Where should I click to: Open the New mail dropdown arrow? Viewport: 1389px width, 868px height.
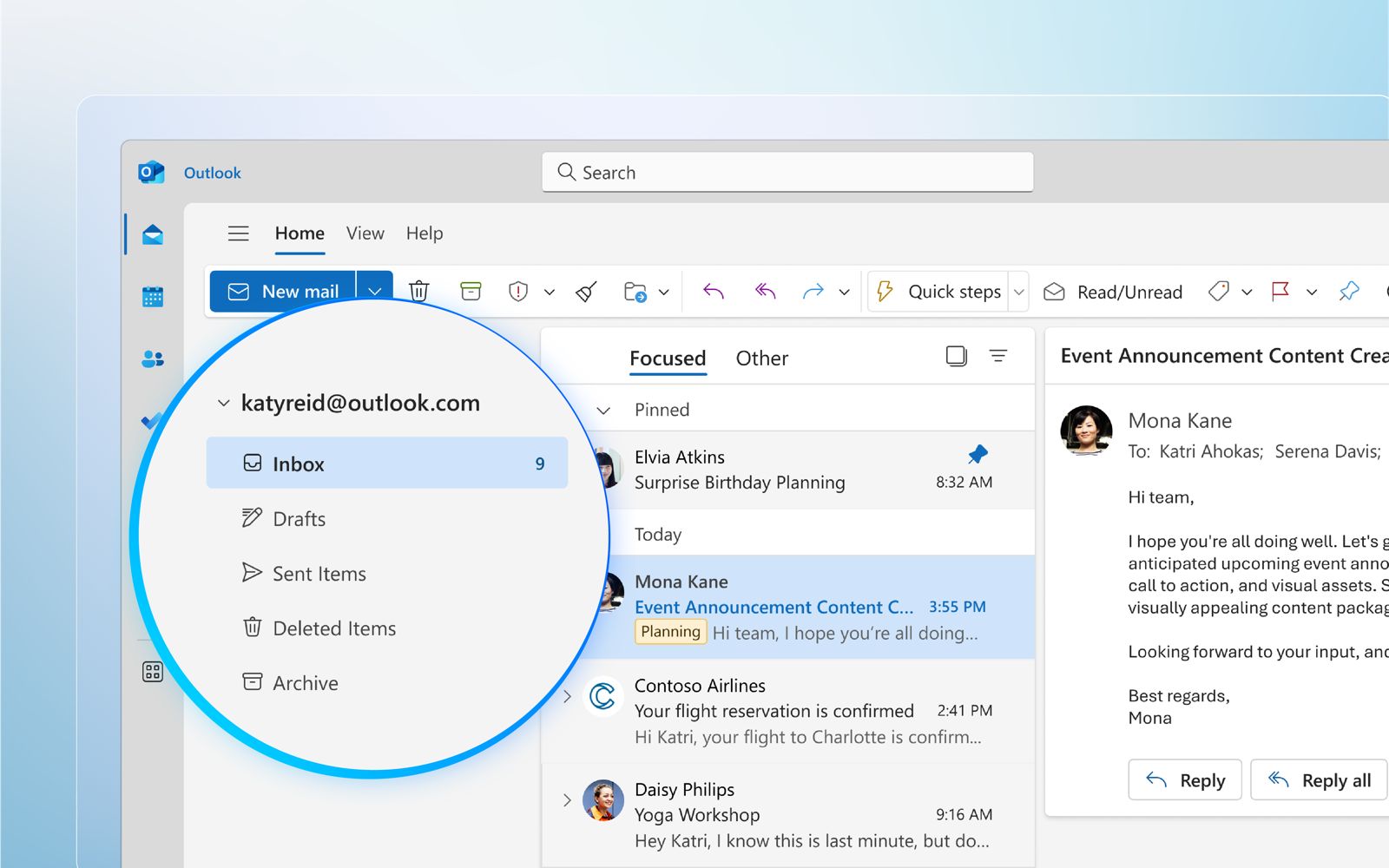[375, 291]
